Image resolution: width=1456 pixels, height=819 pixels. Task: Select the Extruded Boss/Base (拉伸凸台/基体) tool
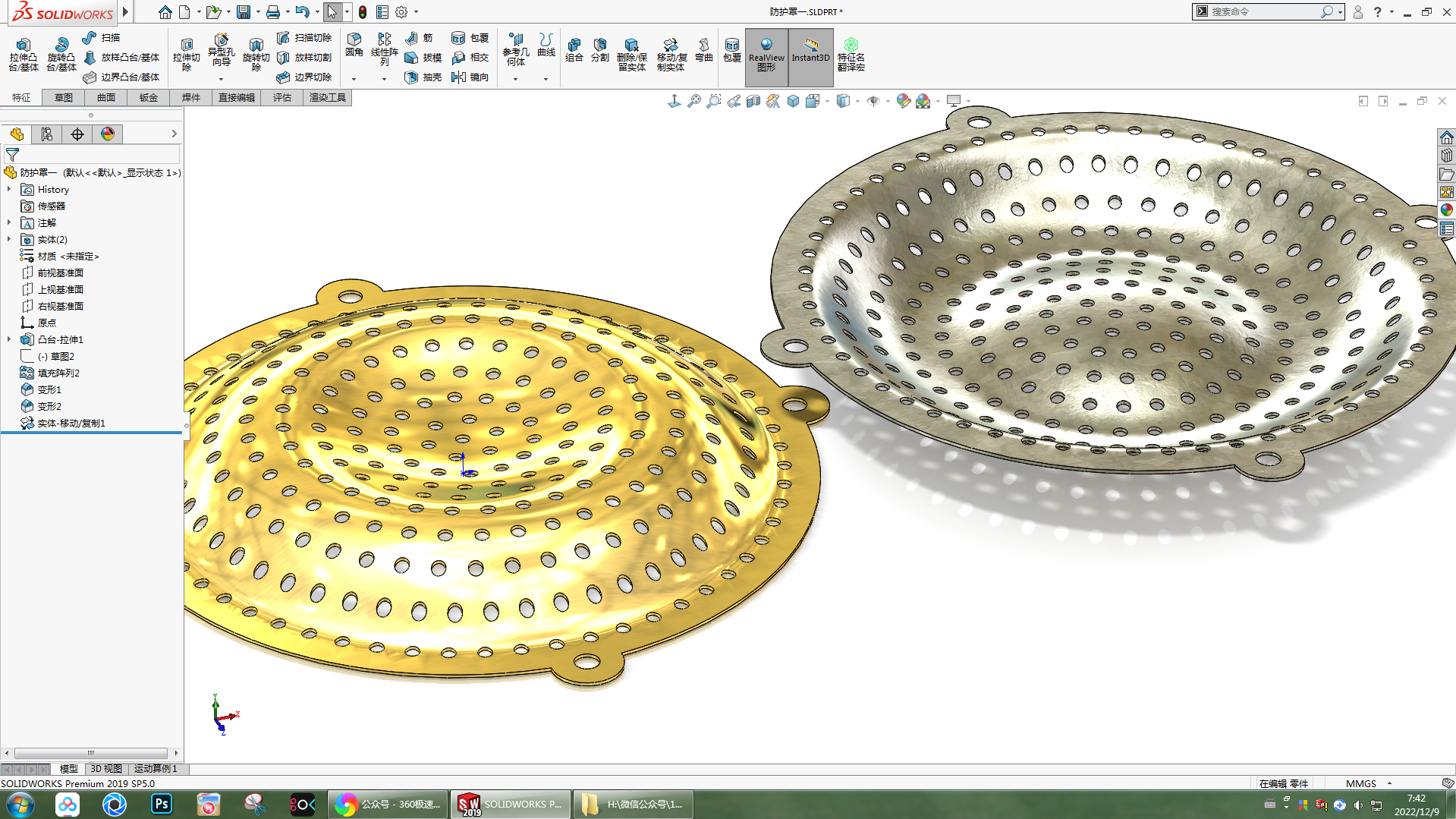[23, 54]
